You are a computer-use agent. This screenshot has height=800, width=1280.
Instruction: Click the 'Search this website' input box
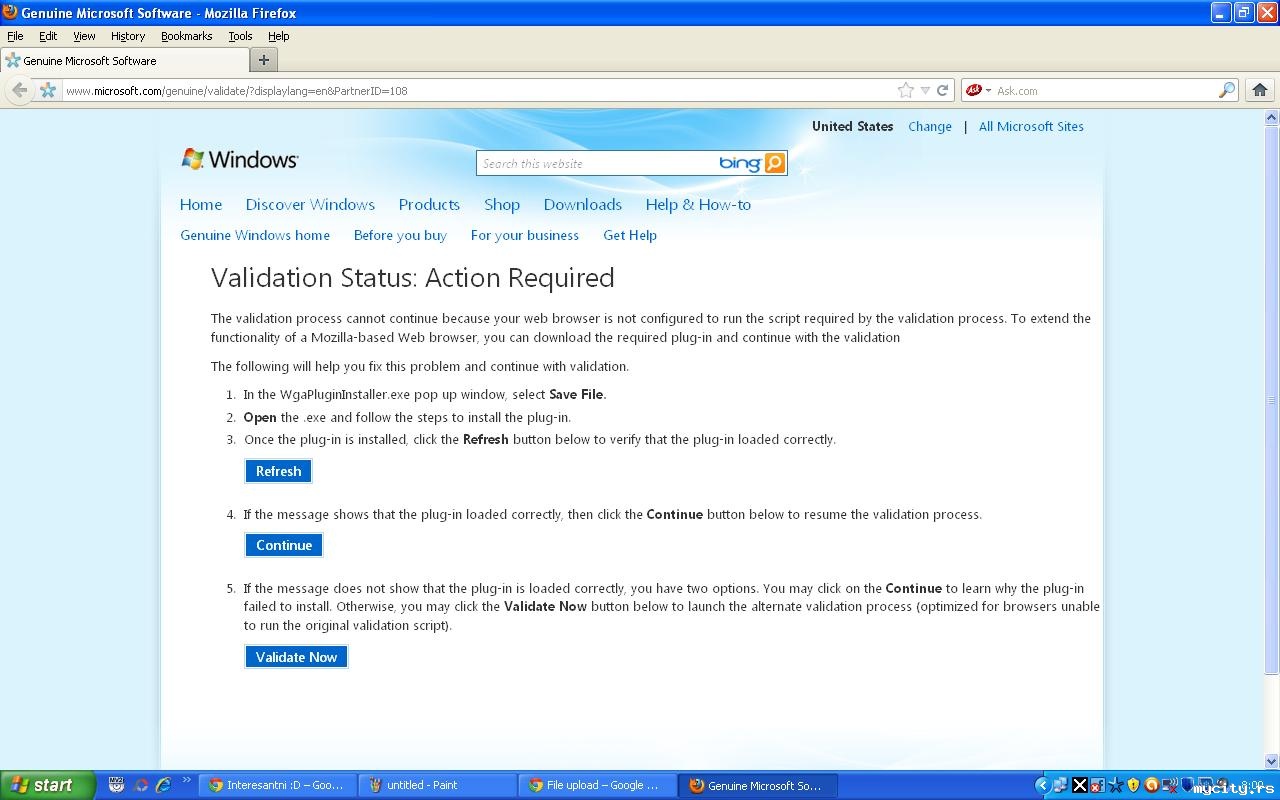[x=597, y=163]
